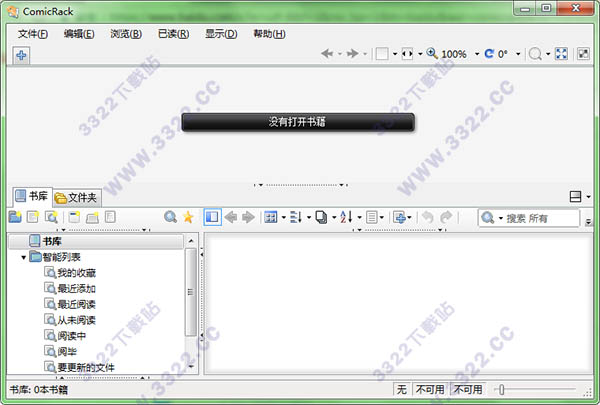The height and width of the screenshot is (405, 600).
Task: Click the fit-width page icon in reader toolbar
Action: pos(407,54)
